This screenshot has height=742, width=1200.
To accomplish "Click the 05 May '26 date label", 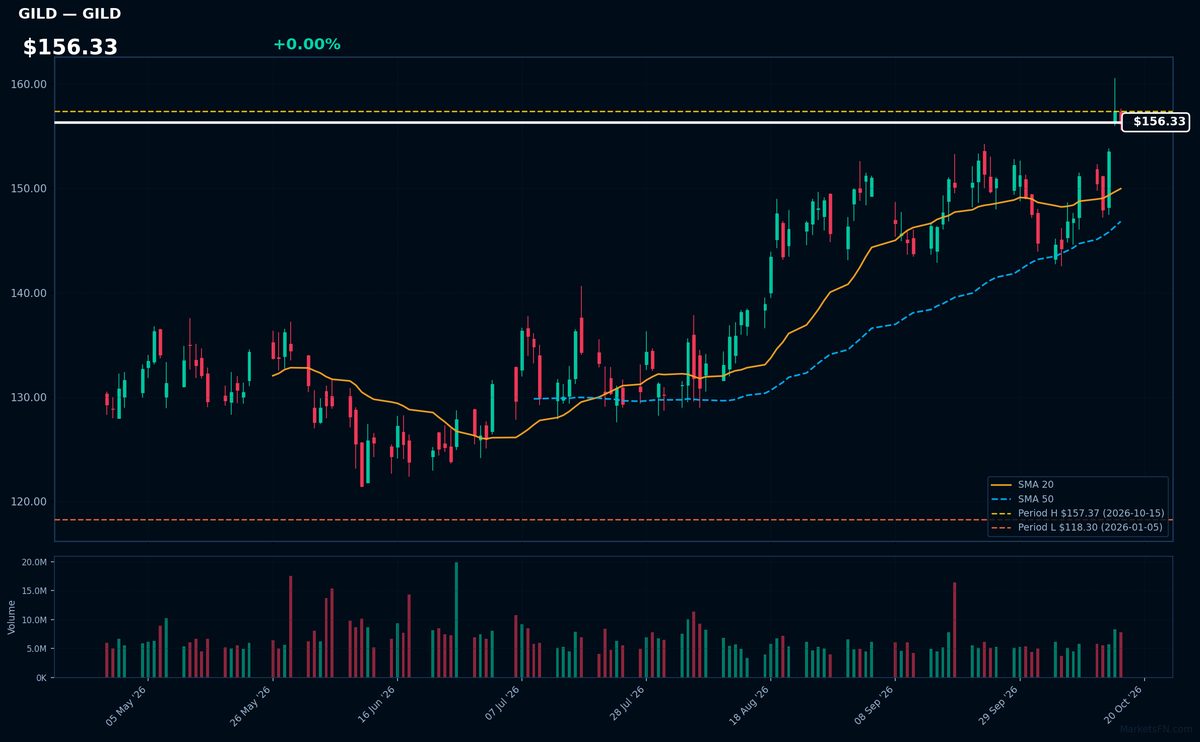I will tap(125, 705).
